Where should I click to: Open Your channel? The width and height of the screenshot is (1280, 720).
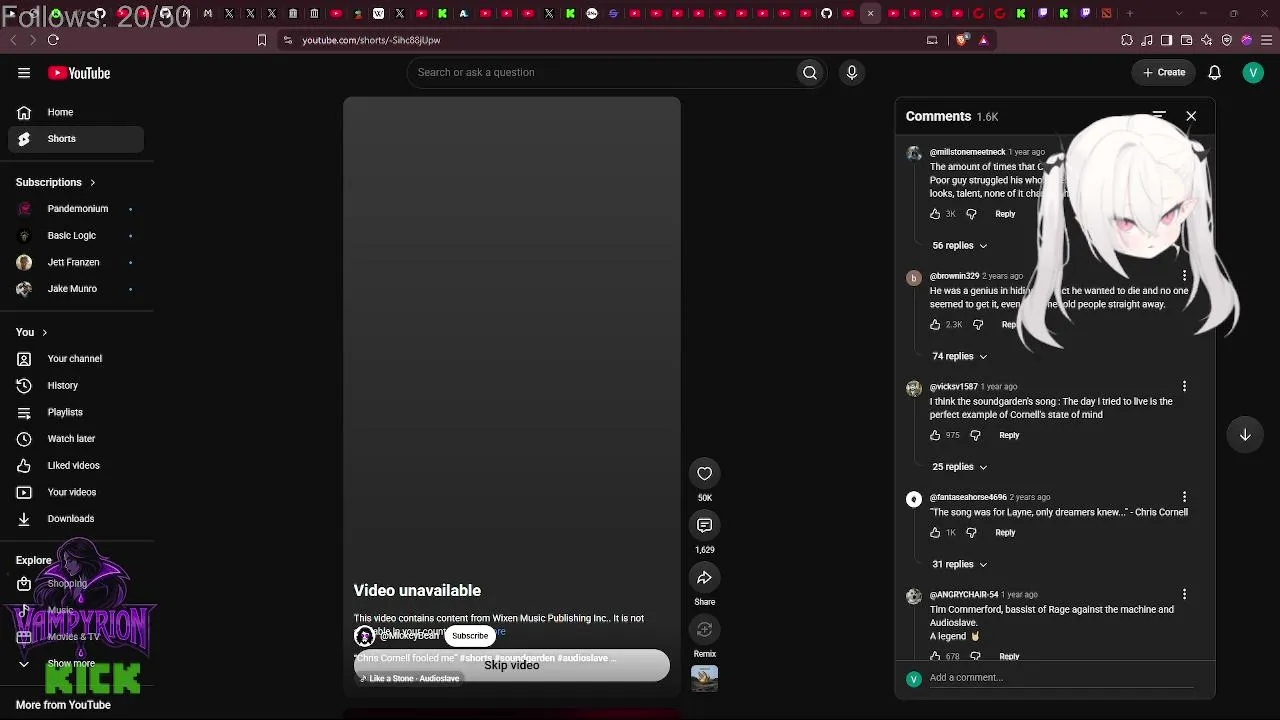(76, 359)
